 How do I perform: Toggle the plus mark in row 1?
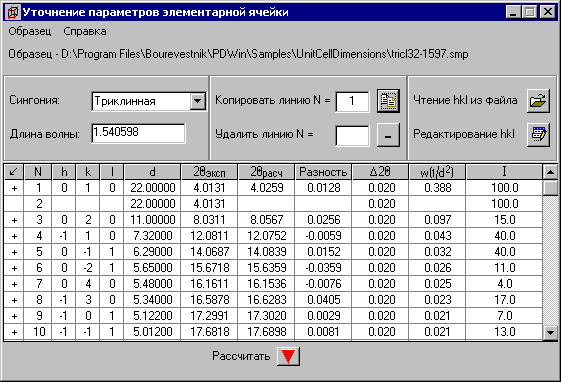click(14, 188)
